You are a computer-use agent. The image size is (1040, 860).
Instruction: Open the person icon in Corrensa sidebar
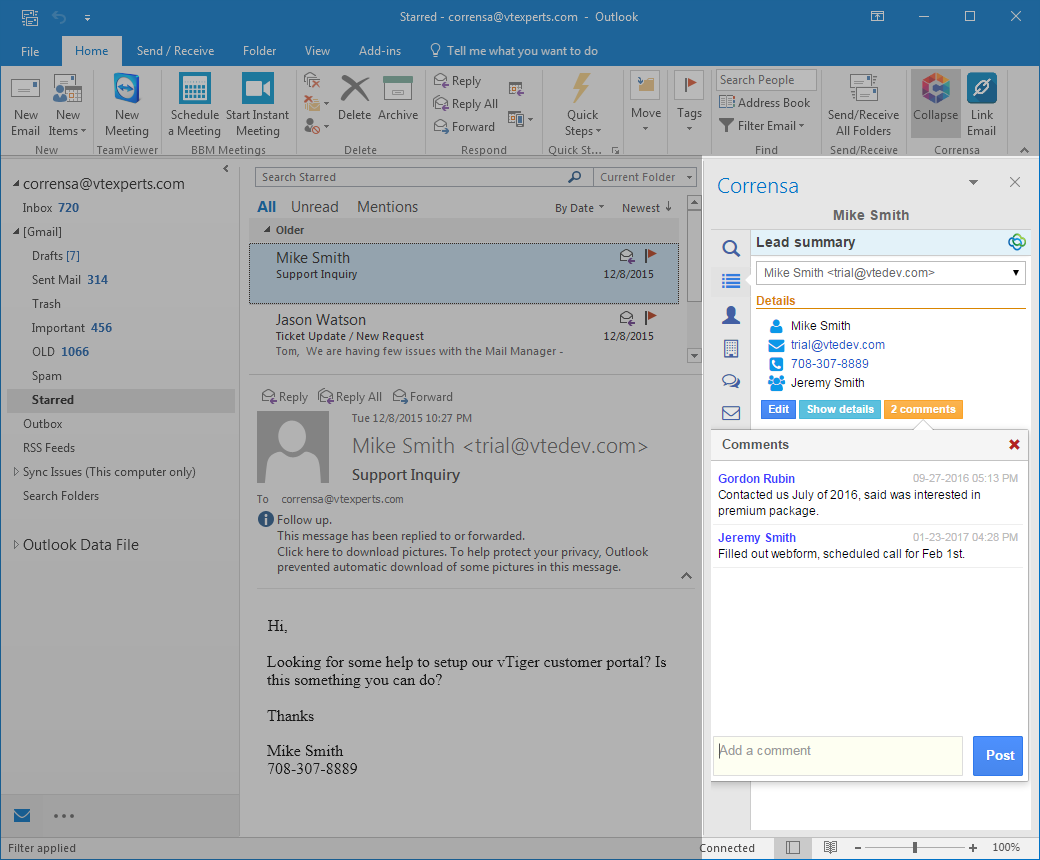tap(731, 315)
